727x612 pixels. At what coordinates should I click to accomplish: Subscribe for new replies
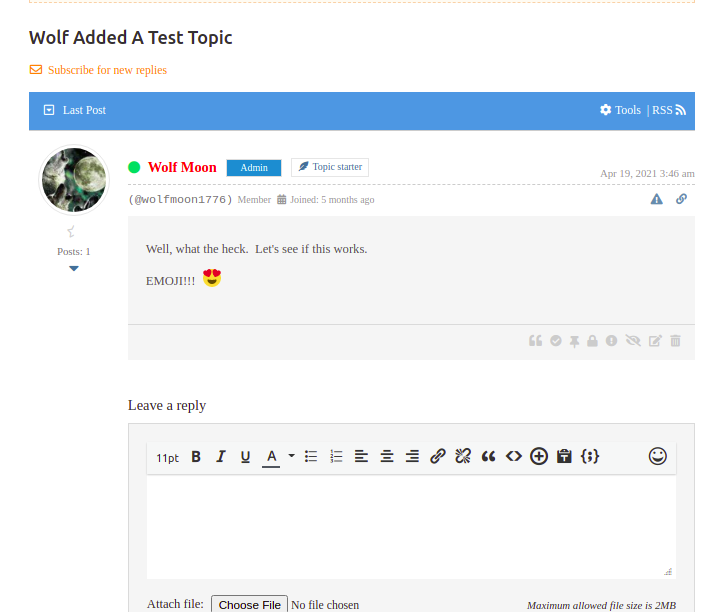(98, 70)
